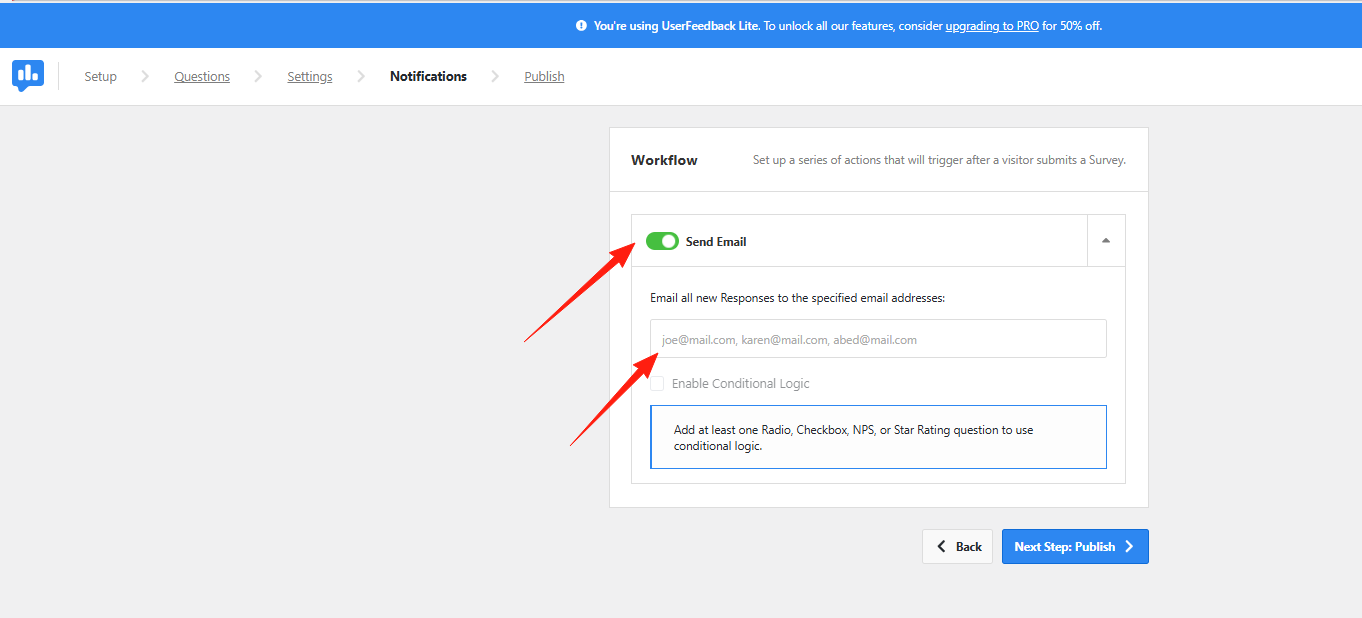Image resolution: width=1362 pixels, height=618 pixels.
Task: Disable the Send Email toggle
Action: point(662,241)
